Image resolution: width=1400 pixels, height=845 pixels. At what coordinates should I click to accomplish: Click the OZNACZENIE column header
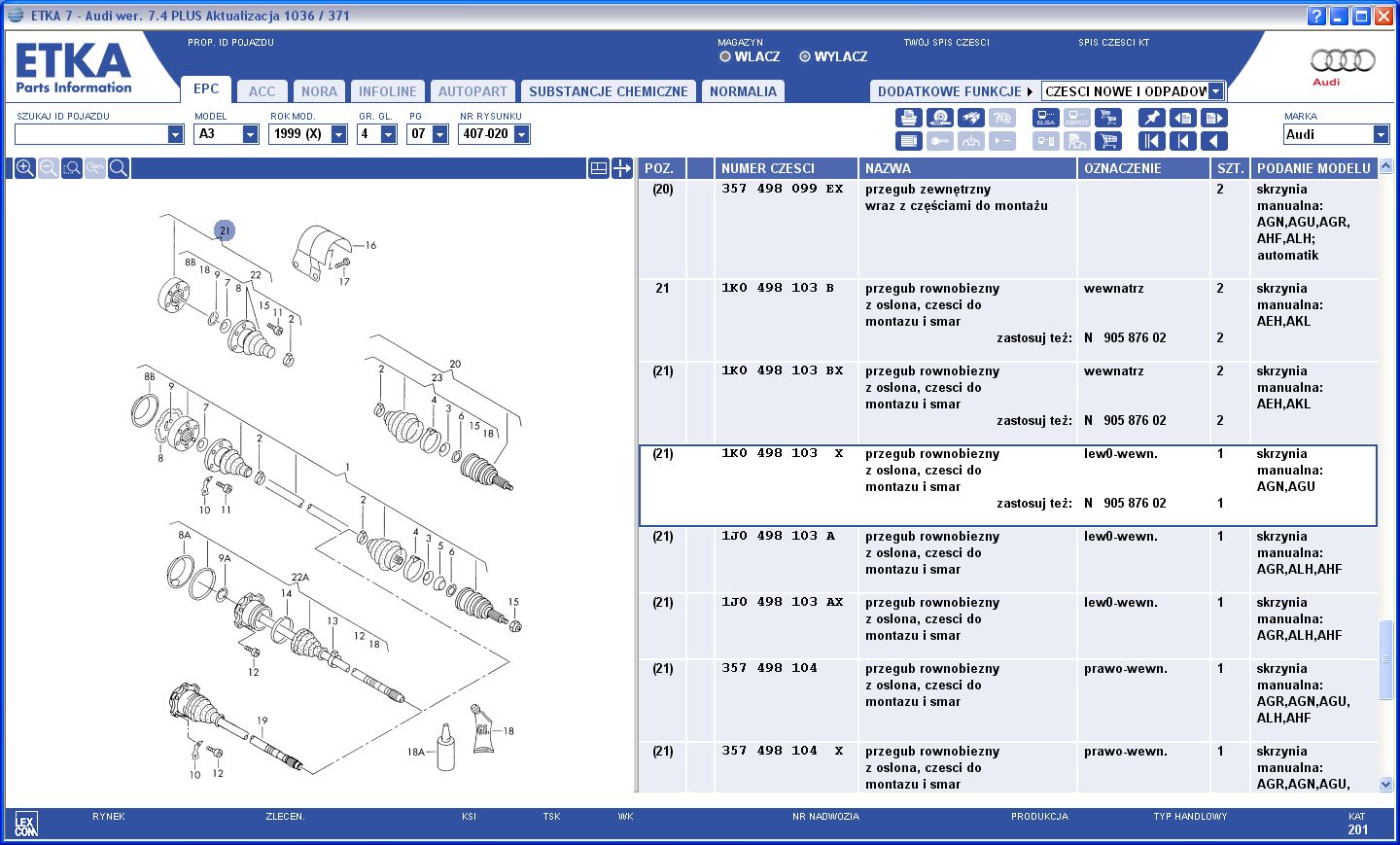pos(1144,168)
